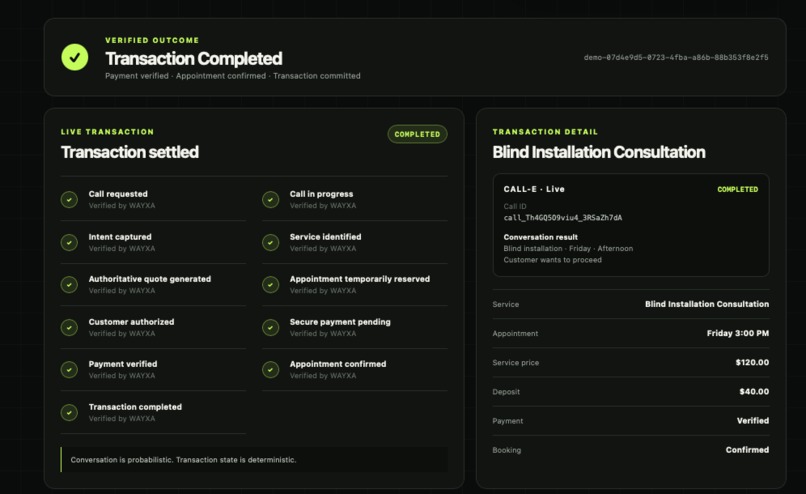Click the Booking row label
806x494 pixels.
(x=506, y=450)
